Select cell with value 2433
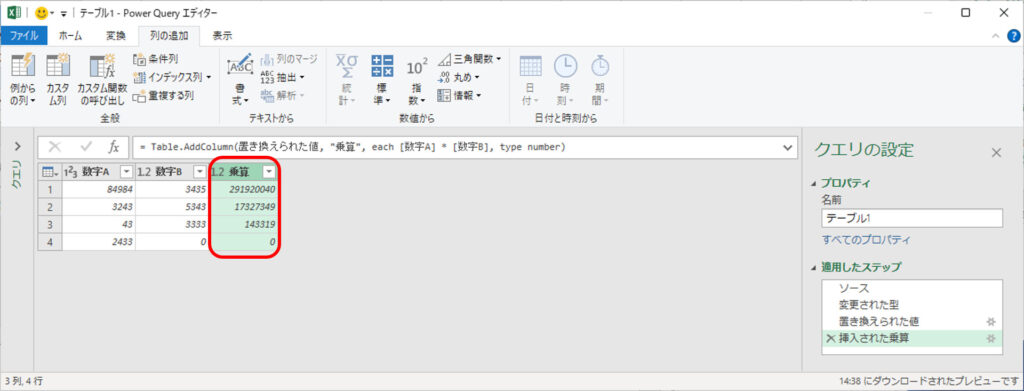Image resolution: width=1024 pixels, height=391 pixels. click(99, 242)
